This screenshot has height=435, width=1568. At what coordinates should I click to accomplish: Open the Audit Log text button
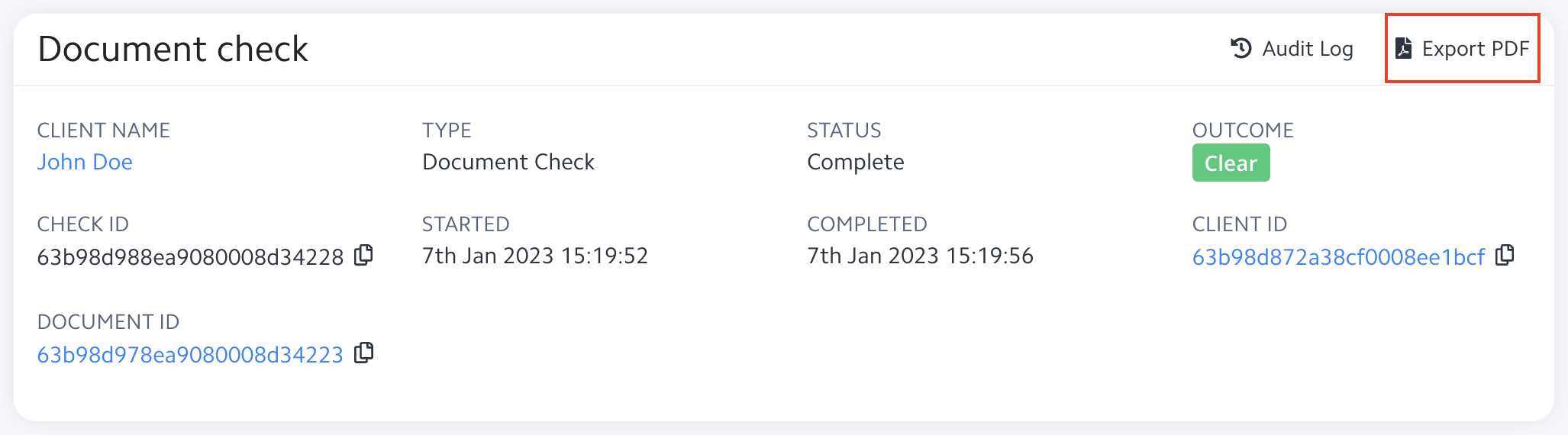[x=1307, y=49]
